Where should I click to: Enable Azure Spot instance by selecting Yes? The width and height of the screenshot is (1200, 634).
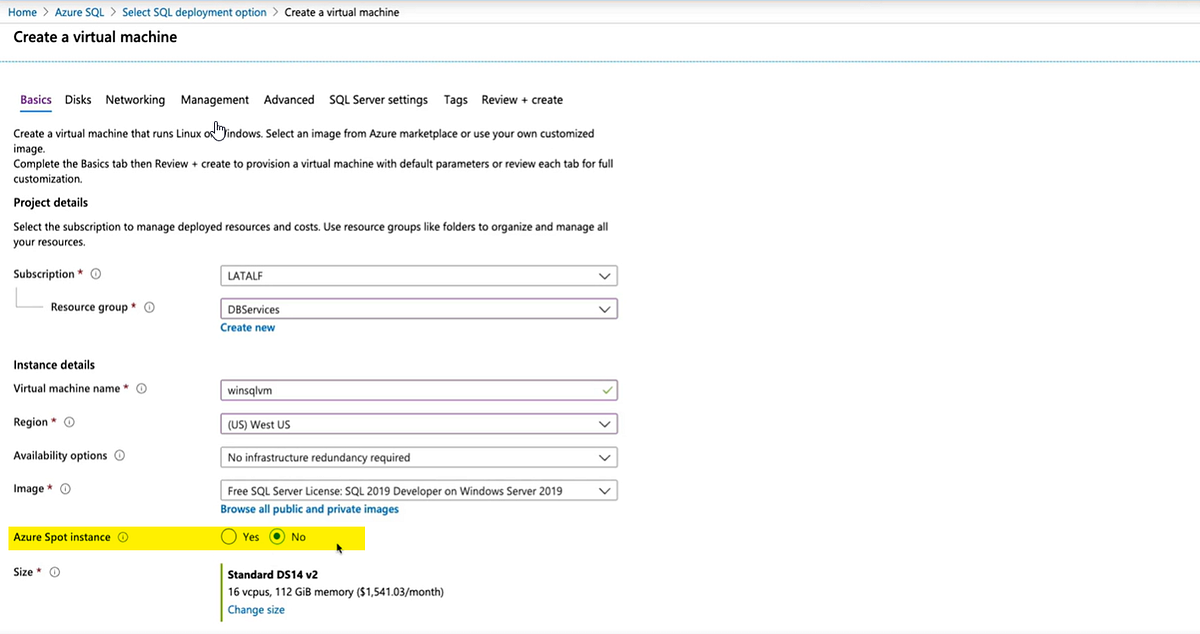point(229,537)
